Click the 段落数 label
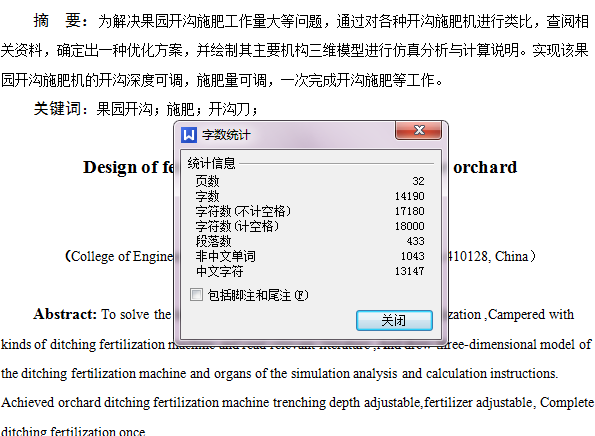This screenshot has height=436, width=595. tap(213, 241)
